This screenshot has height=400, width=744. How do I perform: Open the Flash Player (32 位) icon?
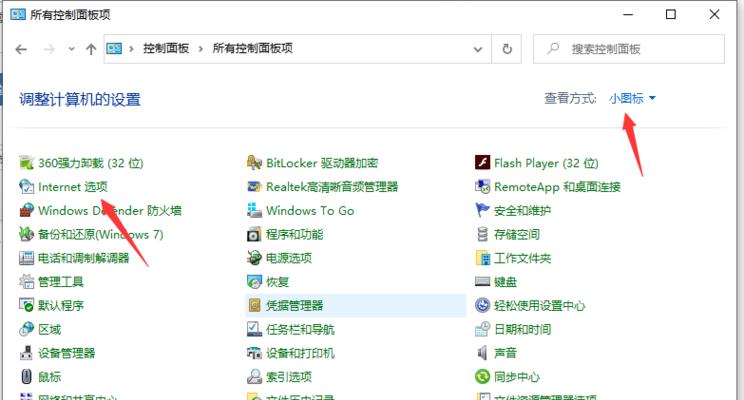click(x=482, y=163)
